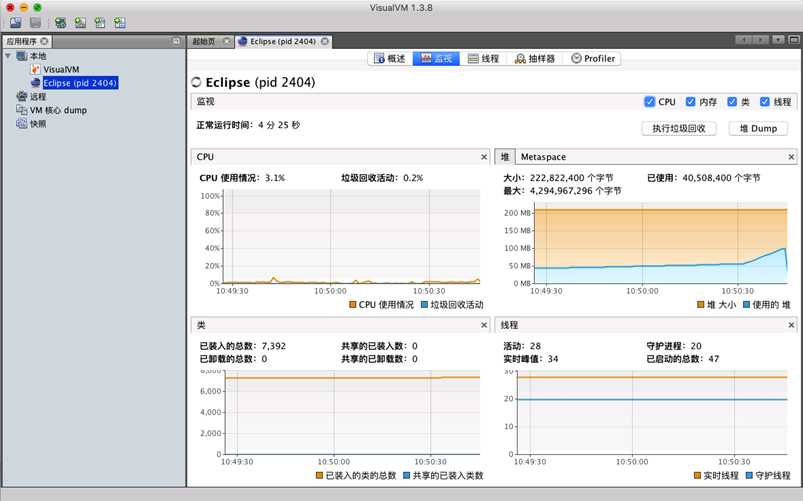Select the 监视 monitor tab
The width and height of the screenshot is (803, 501).
(436, 58)
